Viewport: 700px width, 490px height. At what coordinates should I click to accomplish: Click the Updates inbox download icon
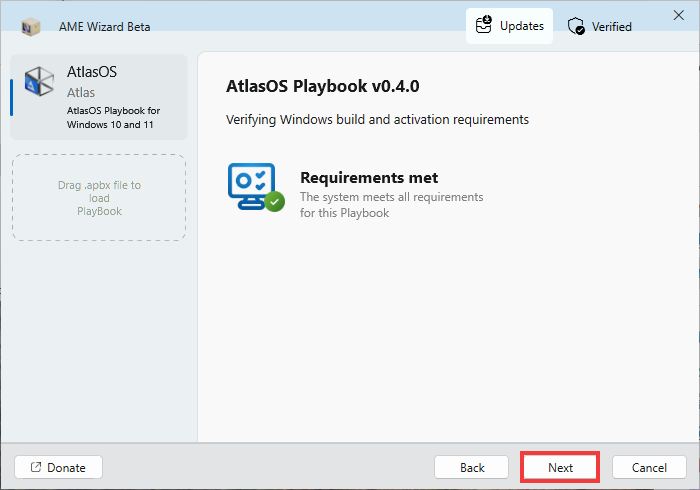click(483, 25)
